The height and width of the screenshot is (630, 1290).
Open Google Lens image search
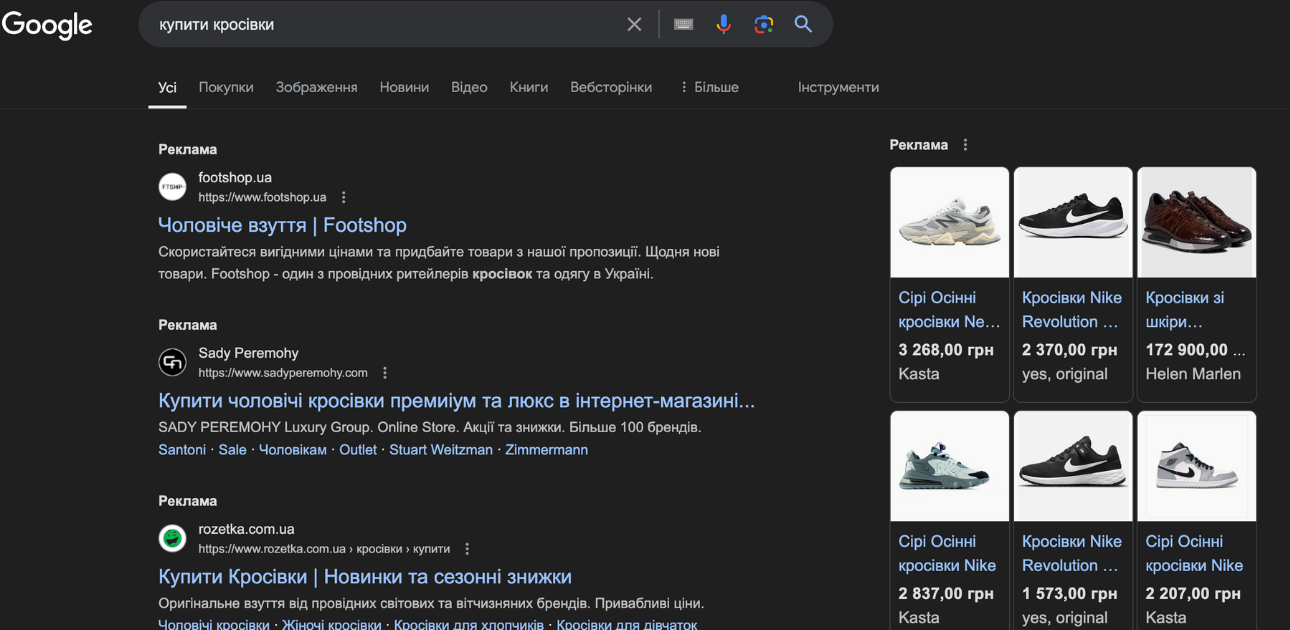pyautogui.click(x=764, y=24)
